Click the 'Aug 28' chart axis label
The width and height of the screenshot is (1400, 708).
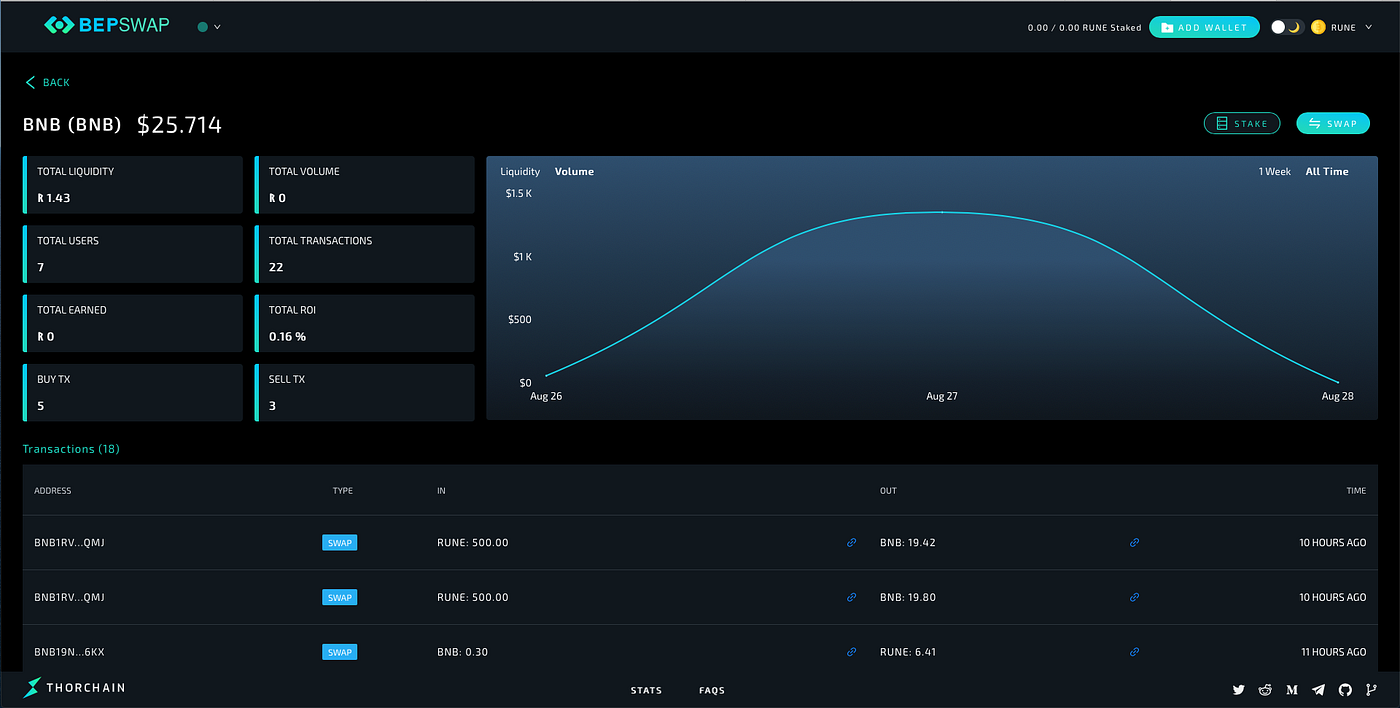pyautogui.click(x=1337, y=397)
